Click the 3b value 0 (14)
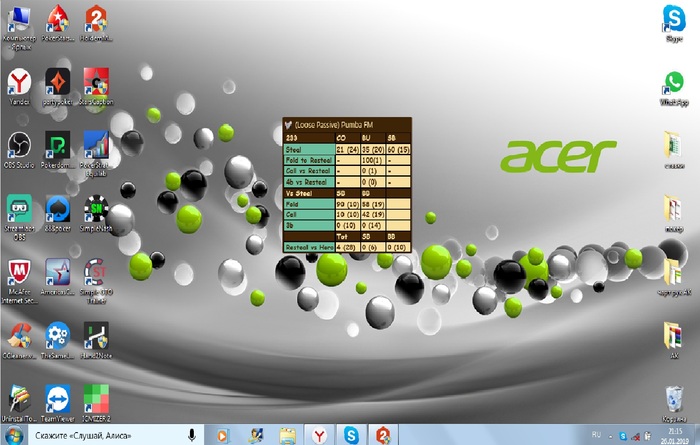This screenshot has width=700, height=445. coord(373,225)
